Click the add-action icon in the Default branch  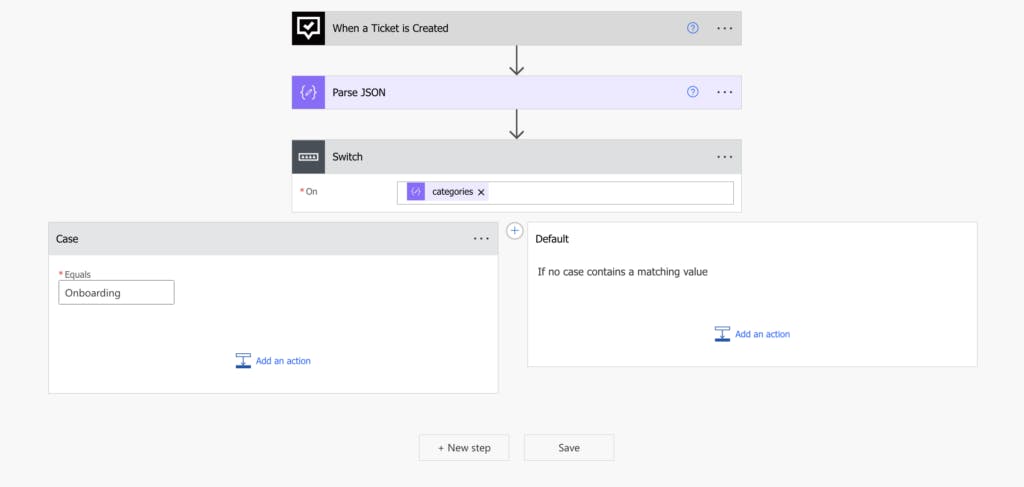click(722, 334)
